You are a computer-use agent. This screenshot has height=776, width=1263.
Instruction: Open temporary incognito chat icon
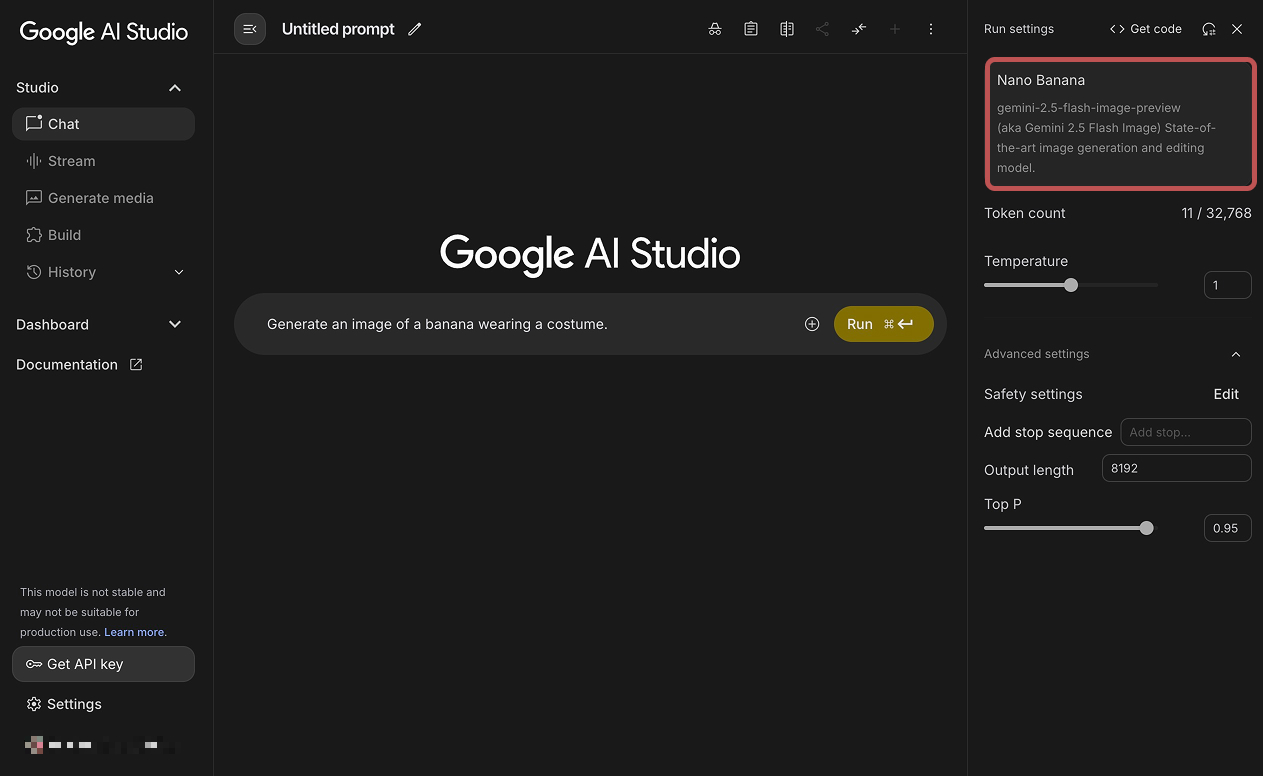(x=715, y=29)
